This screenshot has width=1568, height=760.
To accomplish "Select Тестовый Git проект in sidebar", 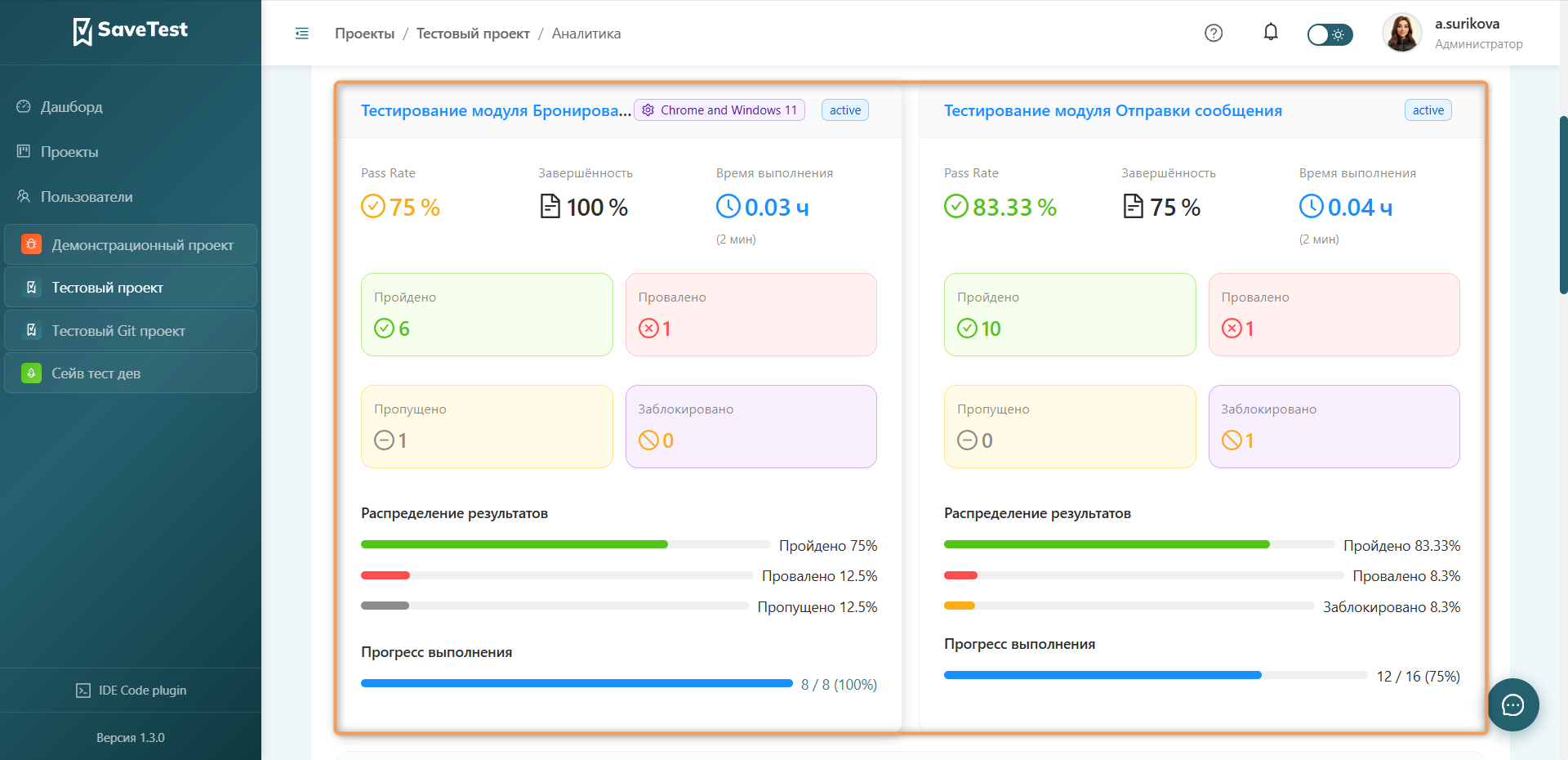I will [131, 331].
